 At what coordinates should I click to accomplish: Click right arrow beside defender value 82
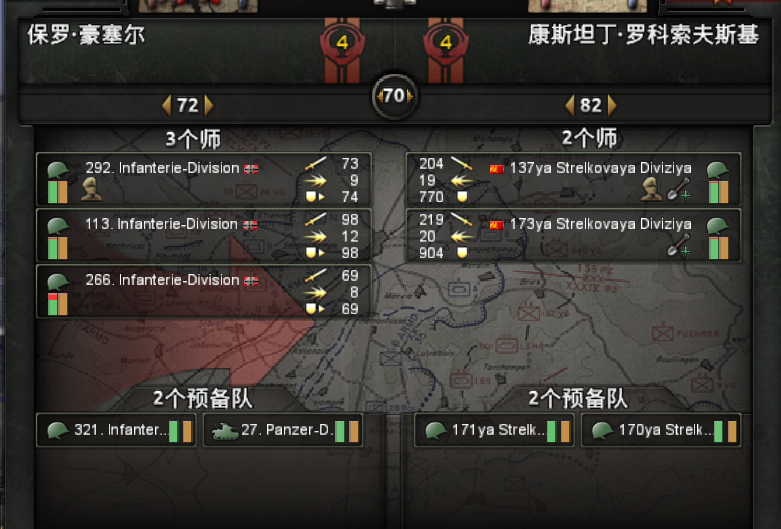[x=612, y=106]
